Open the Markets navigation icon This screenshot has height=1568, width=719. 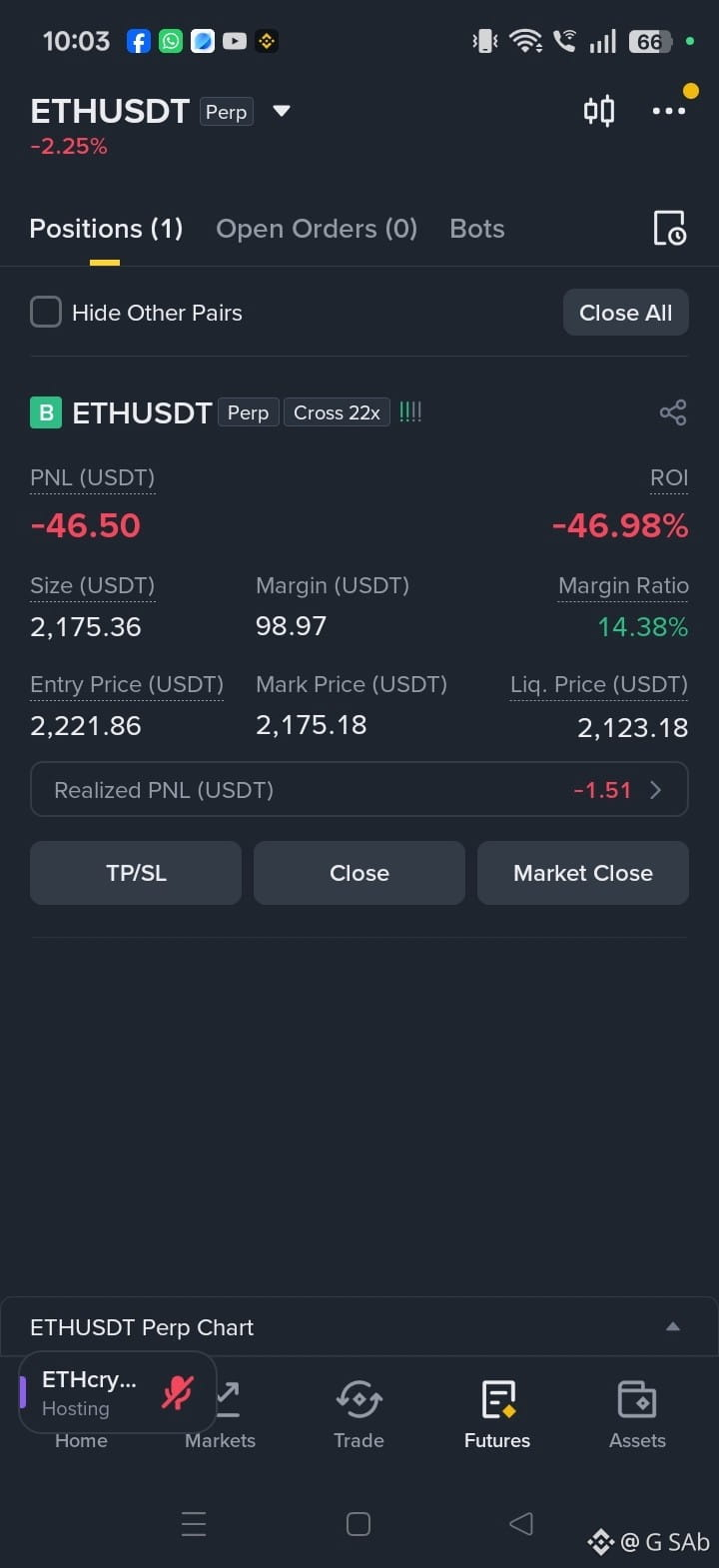tap(229, 1400)
